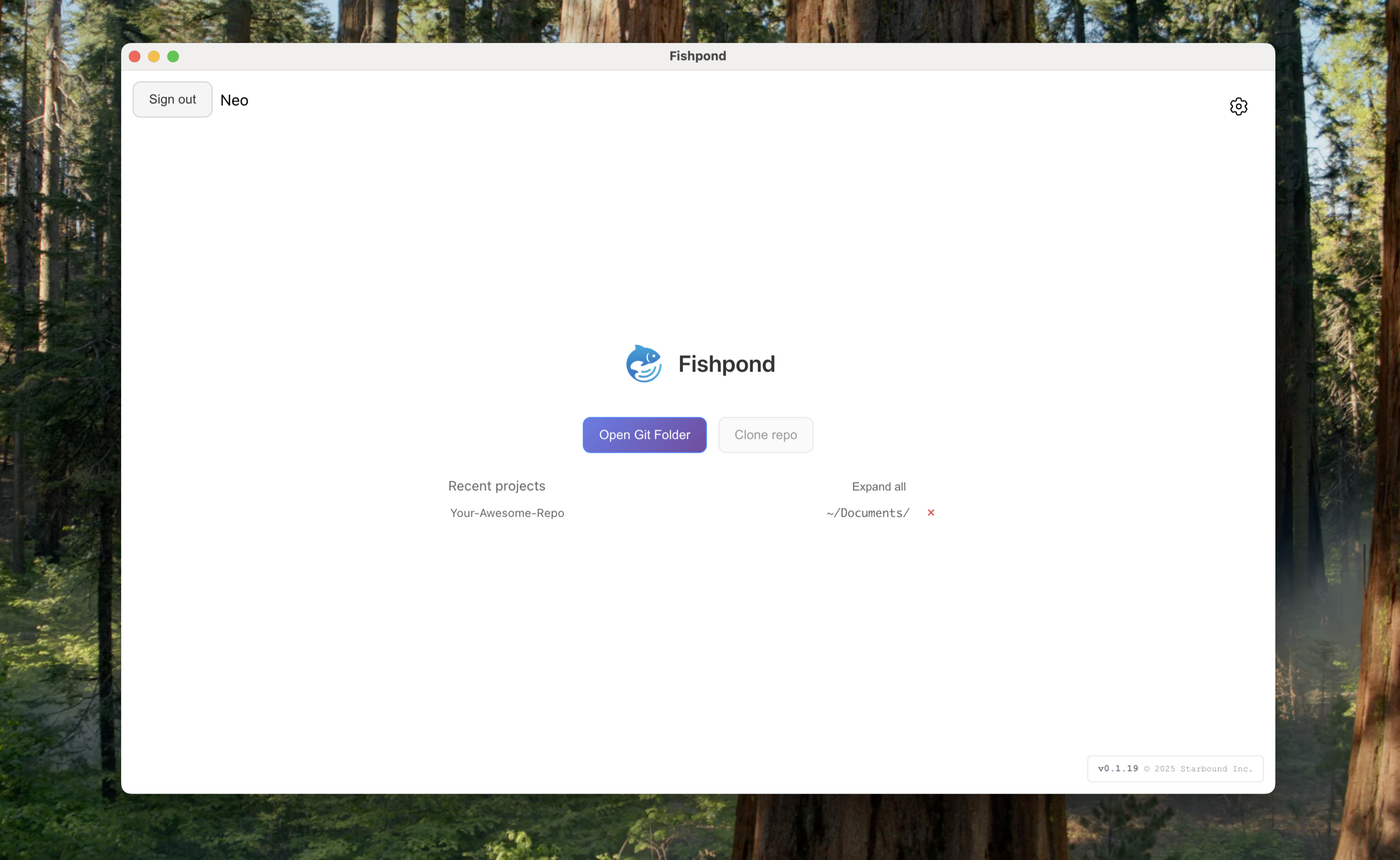
Task: Open the Your-Awesome-Repo project
Action: pyautogui.click(x=507, y=512)
